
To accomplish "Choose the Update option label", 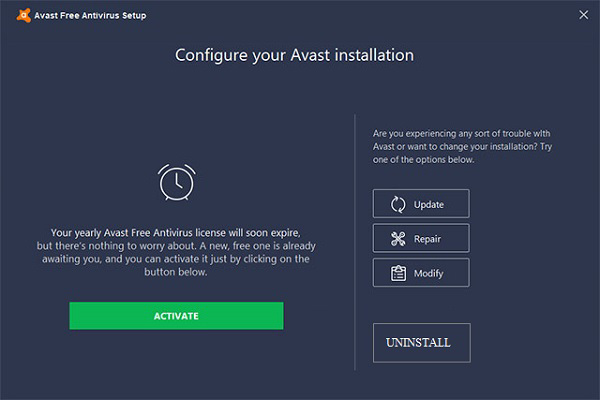I will pos(428,204).
